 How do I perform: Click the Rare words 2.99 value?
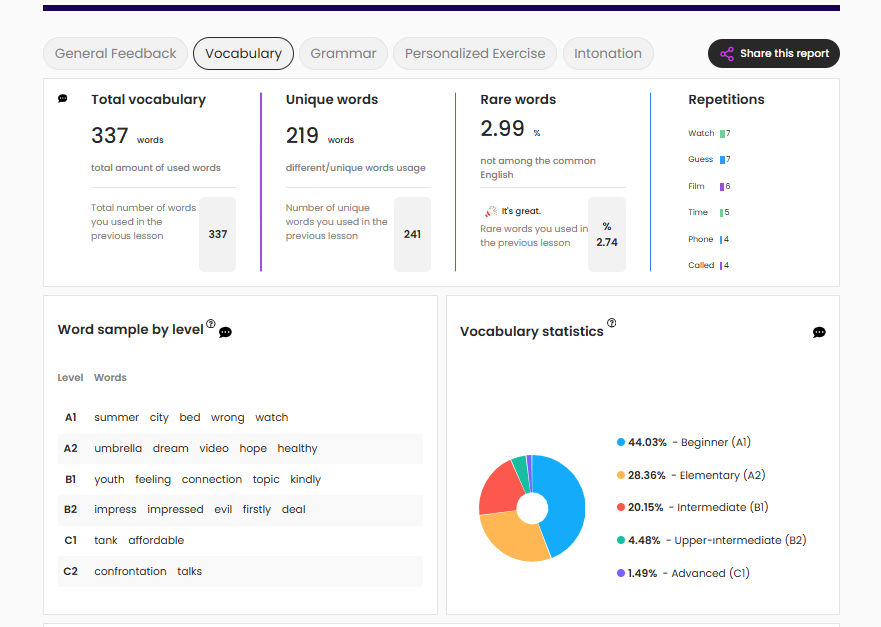pyautogui.click(x=502, y=129)
